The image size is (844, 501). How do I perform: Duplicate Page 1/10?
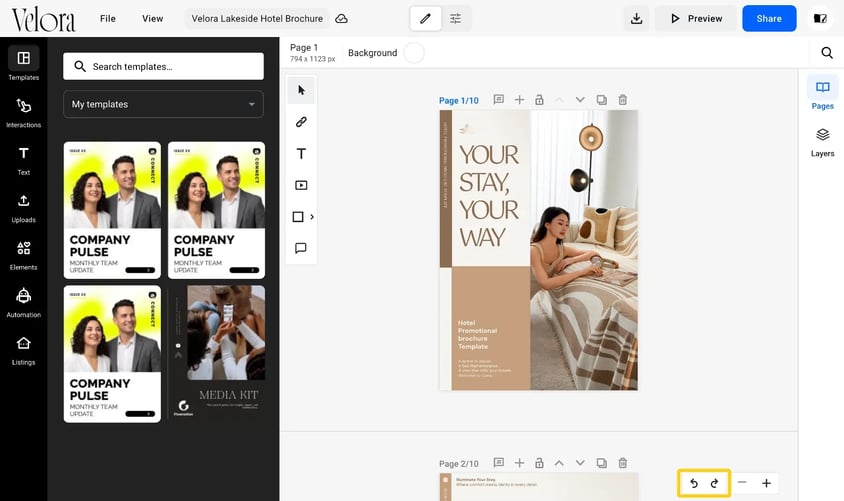point(601,100)
